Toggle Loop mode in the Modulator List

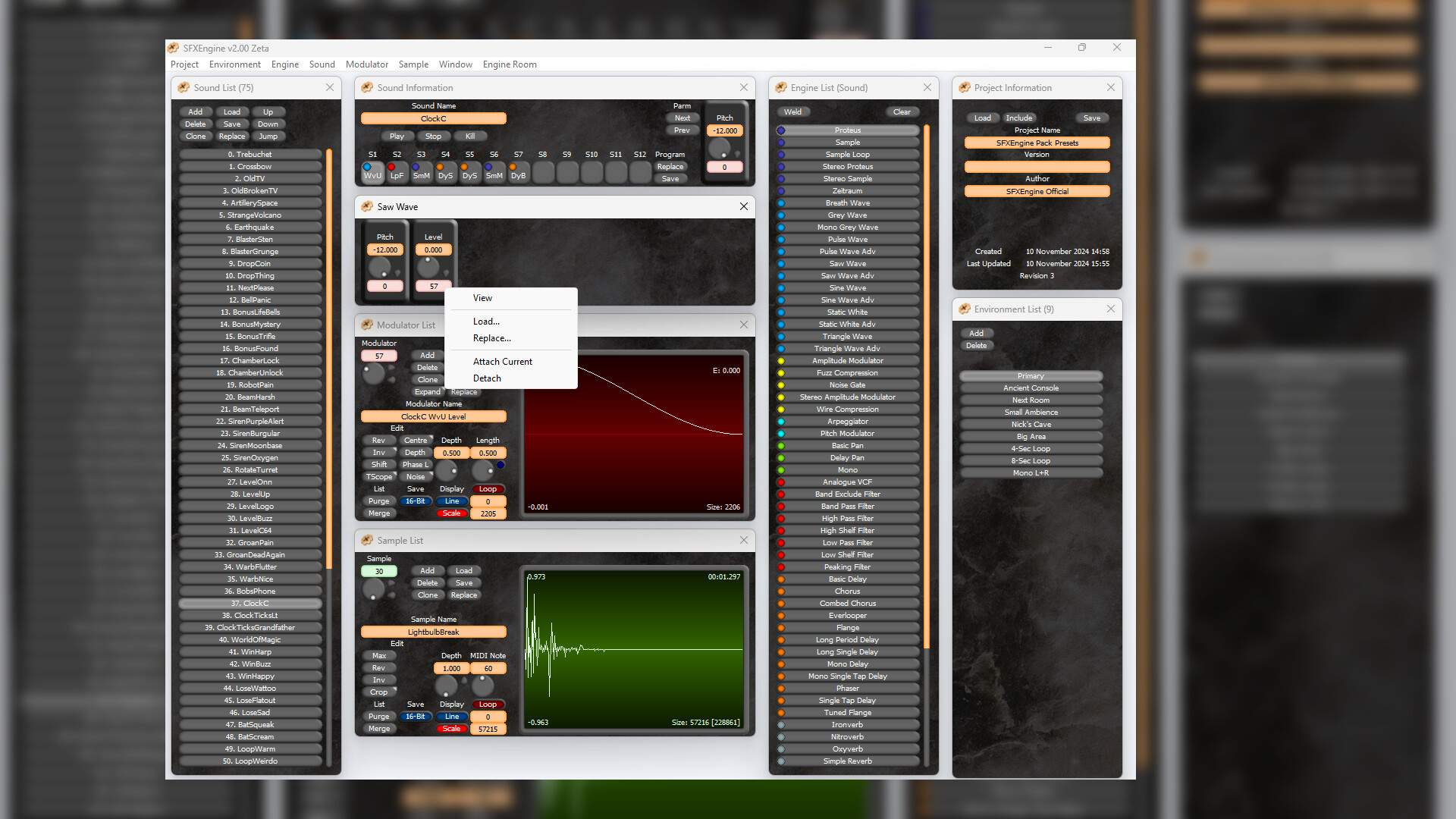point(488,489)
